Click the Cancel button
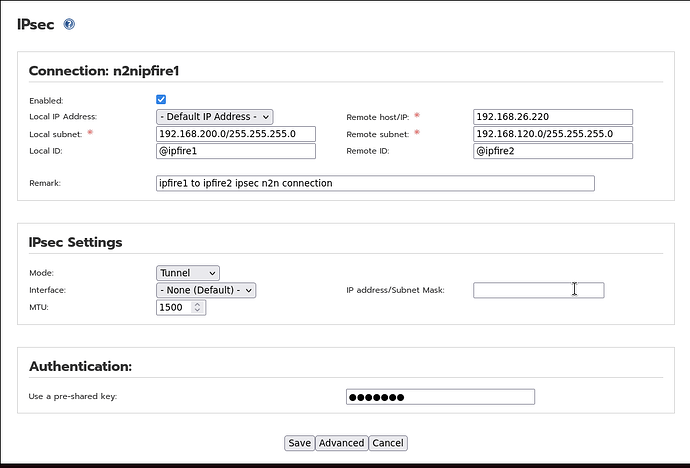 [x=388, y=443]
